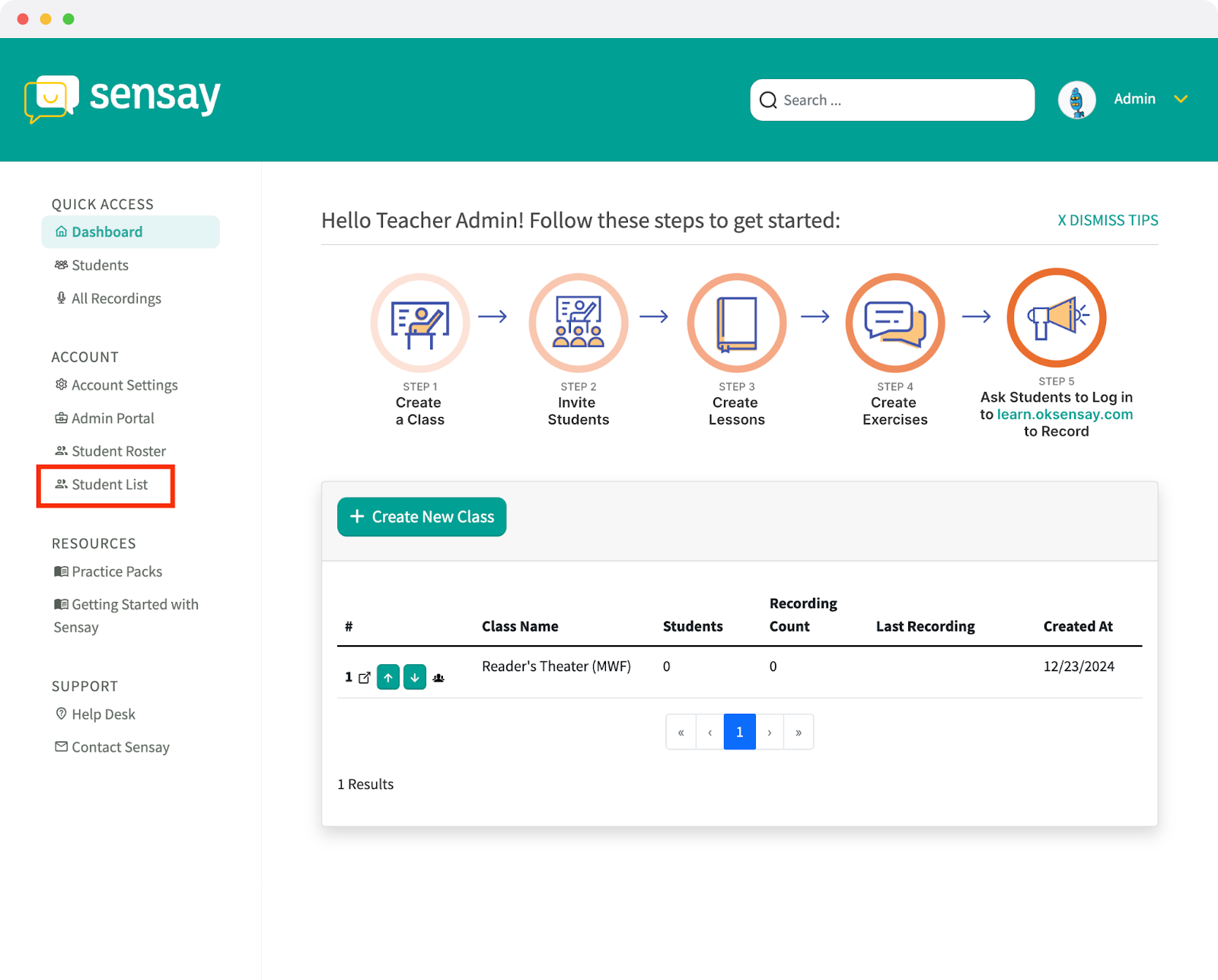Open Reader's Theater class via external link icon

365,677
